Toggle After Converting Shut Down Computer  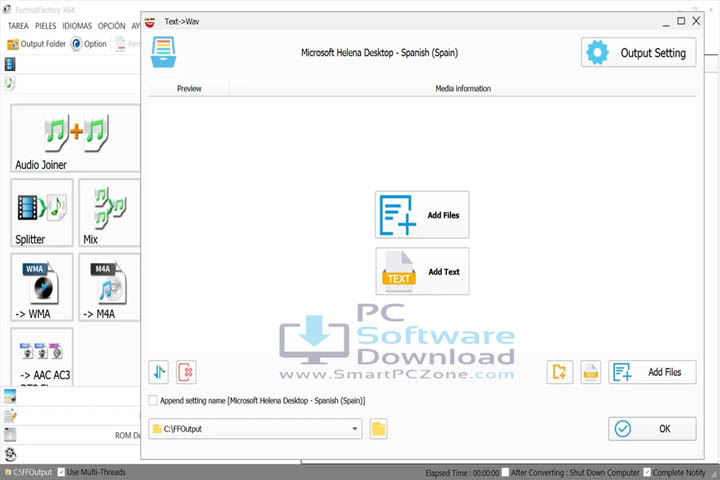click(x=505, y=472)
